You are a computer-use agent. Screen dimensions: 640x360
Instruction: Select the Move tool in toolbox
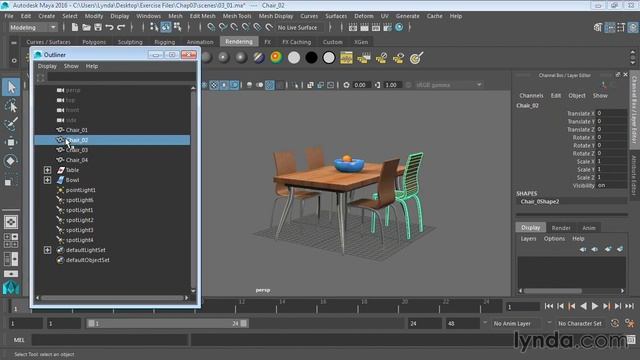[x=11, y=142]
